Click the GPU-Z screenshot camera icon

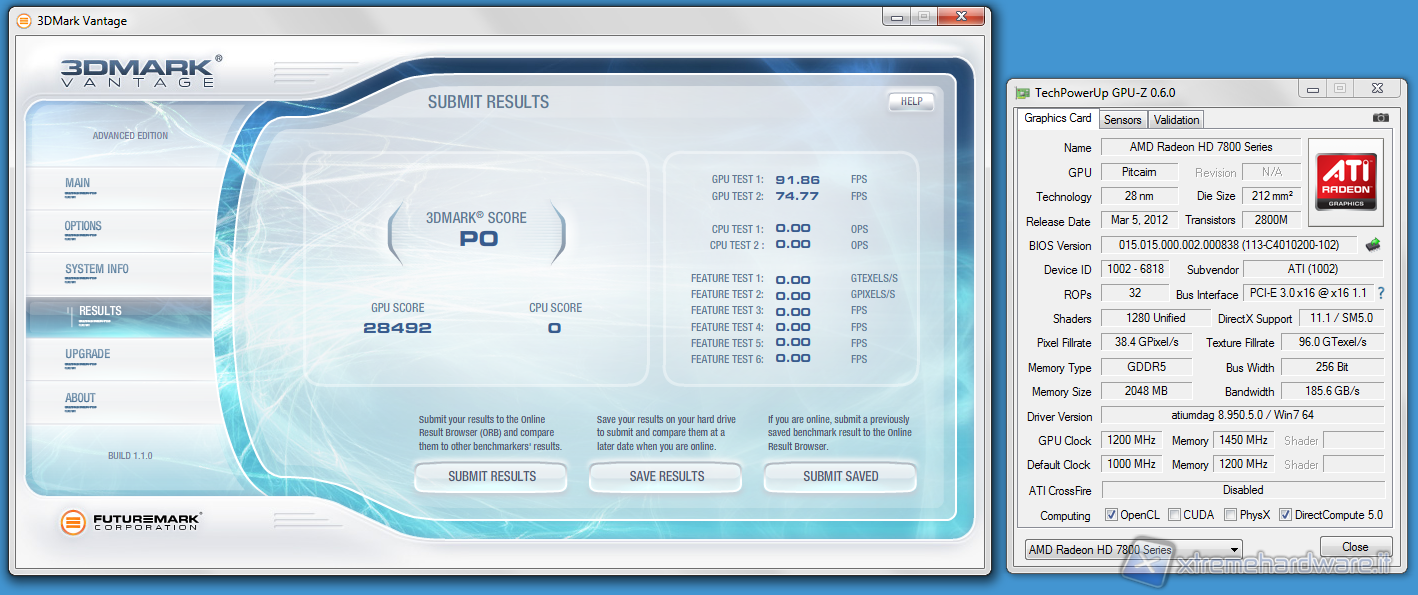pos(1380,118)
